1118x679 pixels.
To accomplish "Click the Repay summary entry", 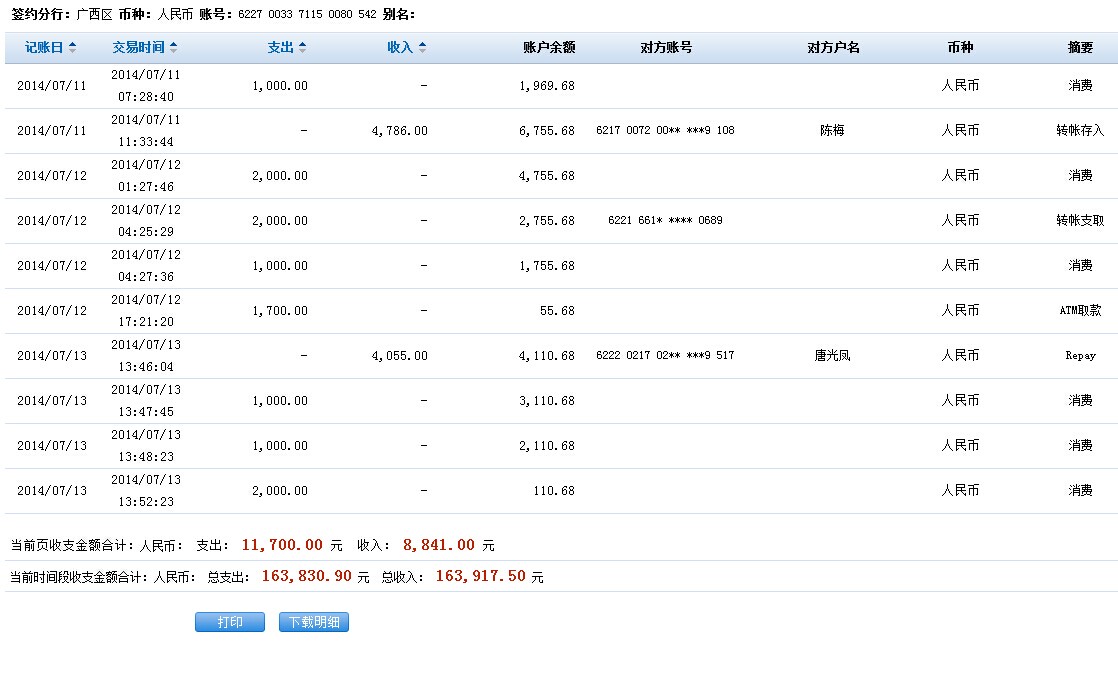I will click(1080, 355).
